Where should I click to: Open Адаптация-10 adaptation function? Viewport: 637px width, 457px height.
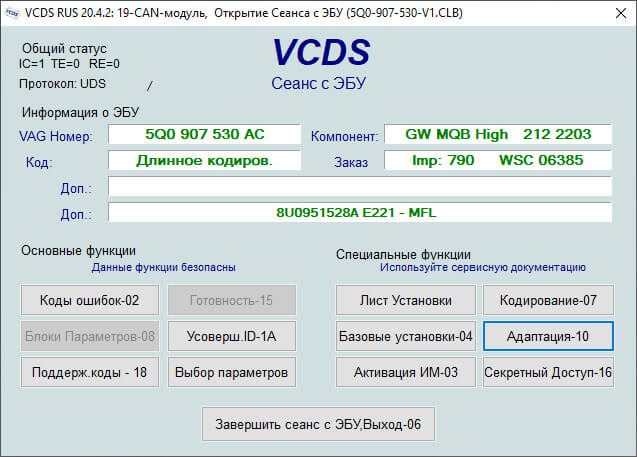click(x=548, y=336)
